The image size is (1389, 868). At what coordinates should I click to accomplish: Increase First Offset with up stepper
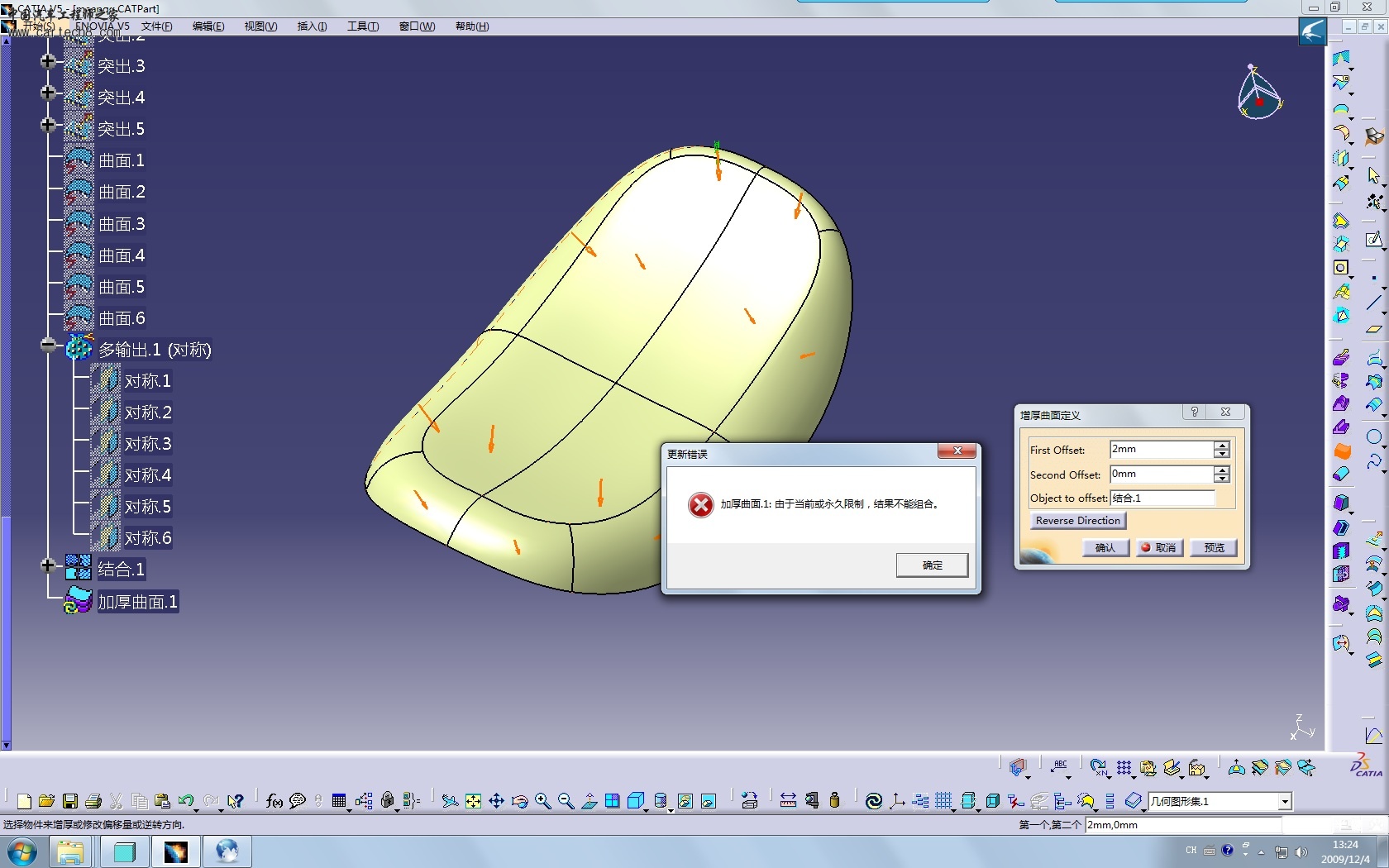pos(1222,445)
